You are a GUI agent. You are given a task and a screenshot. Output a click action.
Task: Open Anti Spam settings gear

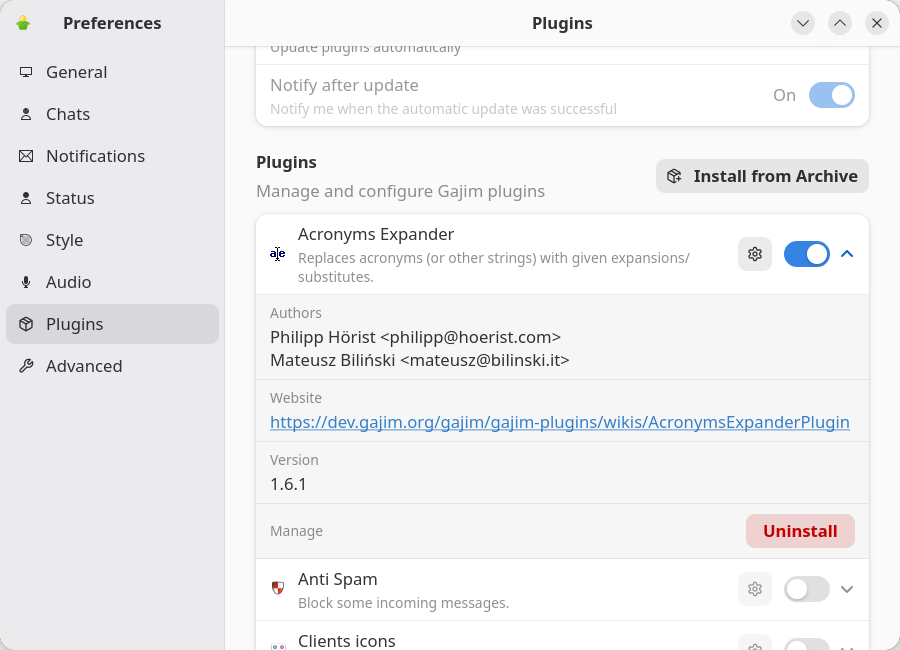[755, 589]
